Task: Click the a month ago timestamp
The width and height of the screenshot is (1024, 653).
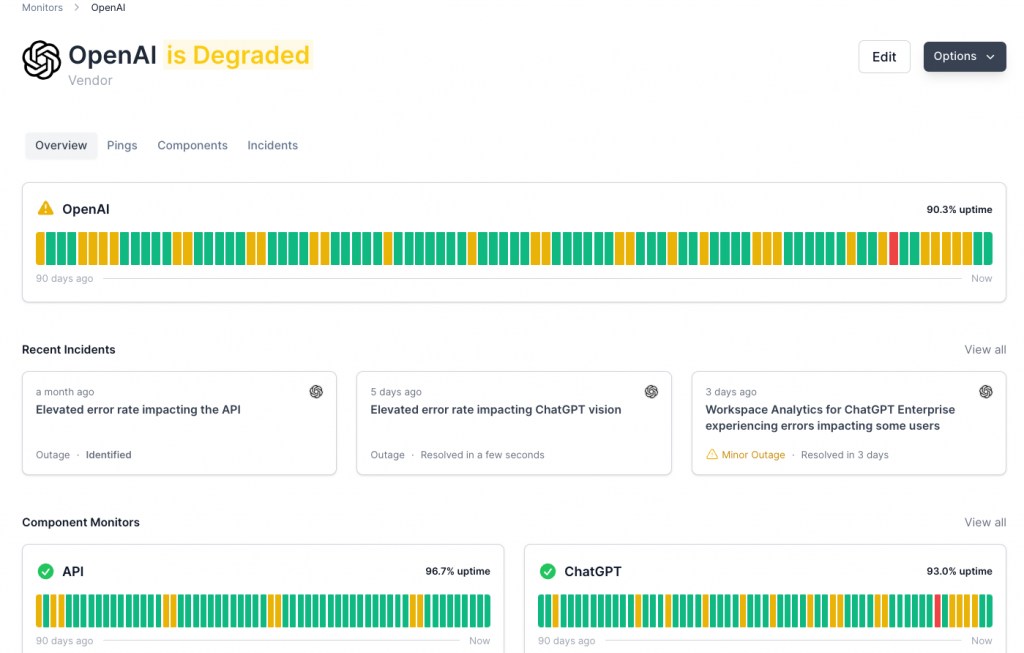Action: (65, 392)
